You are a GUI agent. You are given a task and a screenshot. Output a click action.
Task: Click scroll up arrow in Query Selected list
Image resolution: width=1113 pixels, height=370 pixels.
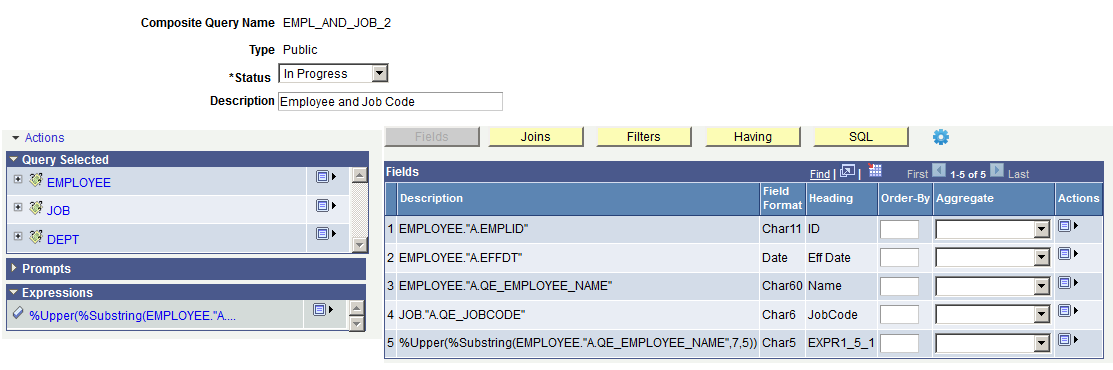(x=360, y=175)
